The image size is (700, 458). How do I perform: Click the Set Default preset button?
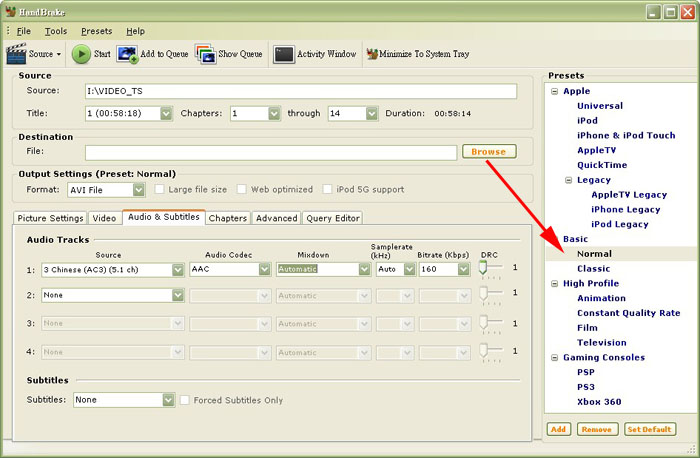point(650,429)
